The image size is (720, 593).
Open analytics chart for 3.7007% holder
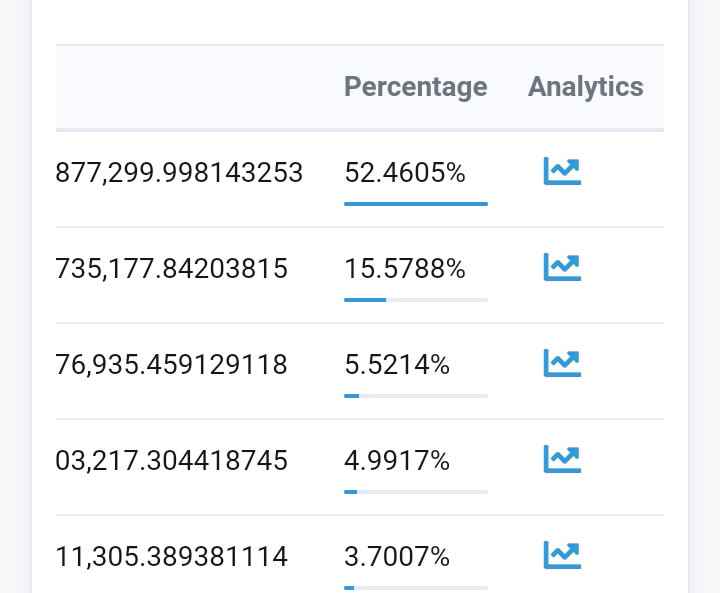pyautogui.click(x=562, y=555)
